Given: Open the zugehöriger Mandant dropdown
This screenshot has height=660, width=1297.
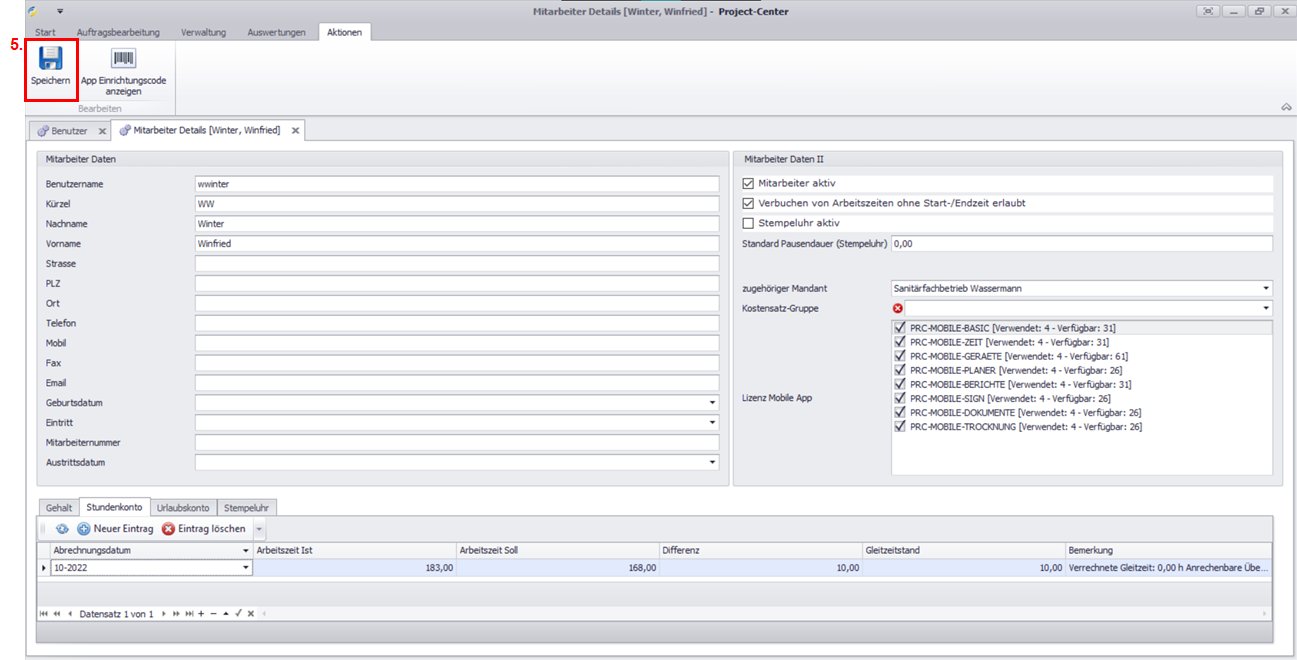Looking at the screenshot, I should [x=1266, y=288].
